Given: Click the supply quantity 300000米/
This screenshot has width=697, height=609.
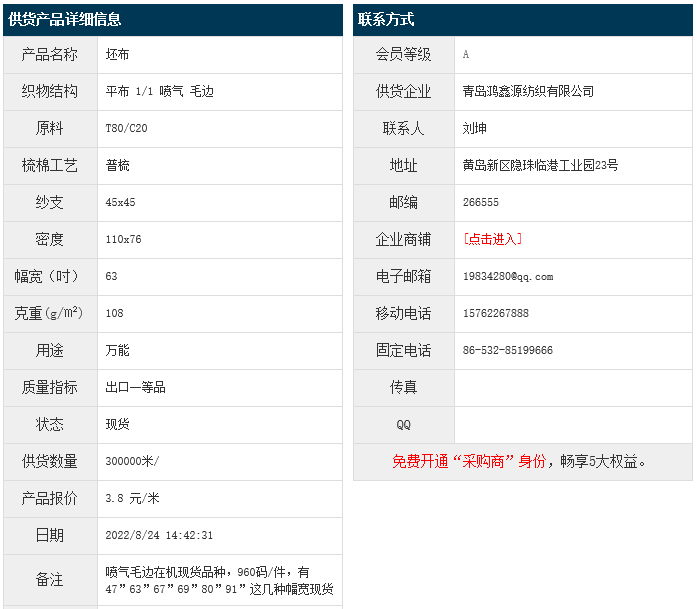Looking at the screenshot, I should click(132, 461).
